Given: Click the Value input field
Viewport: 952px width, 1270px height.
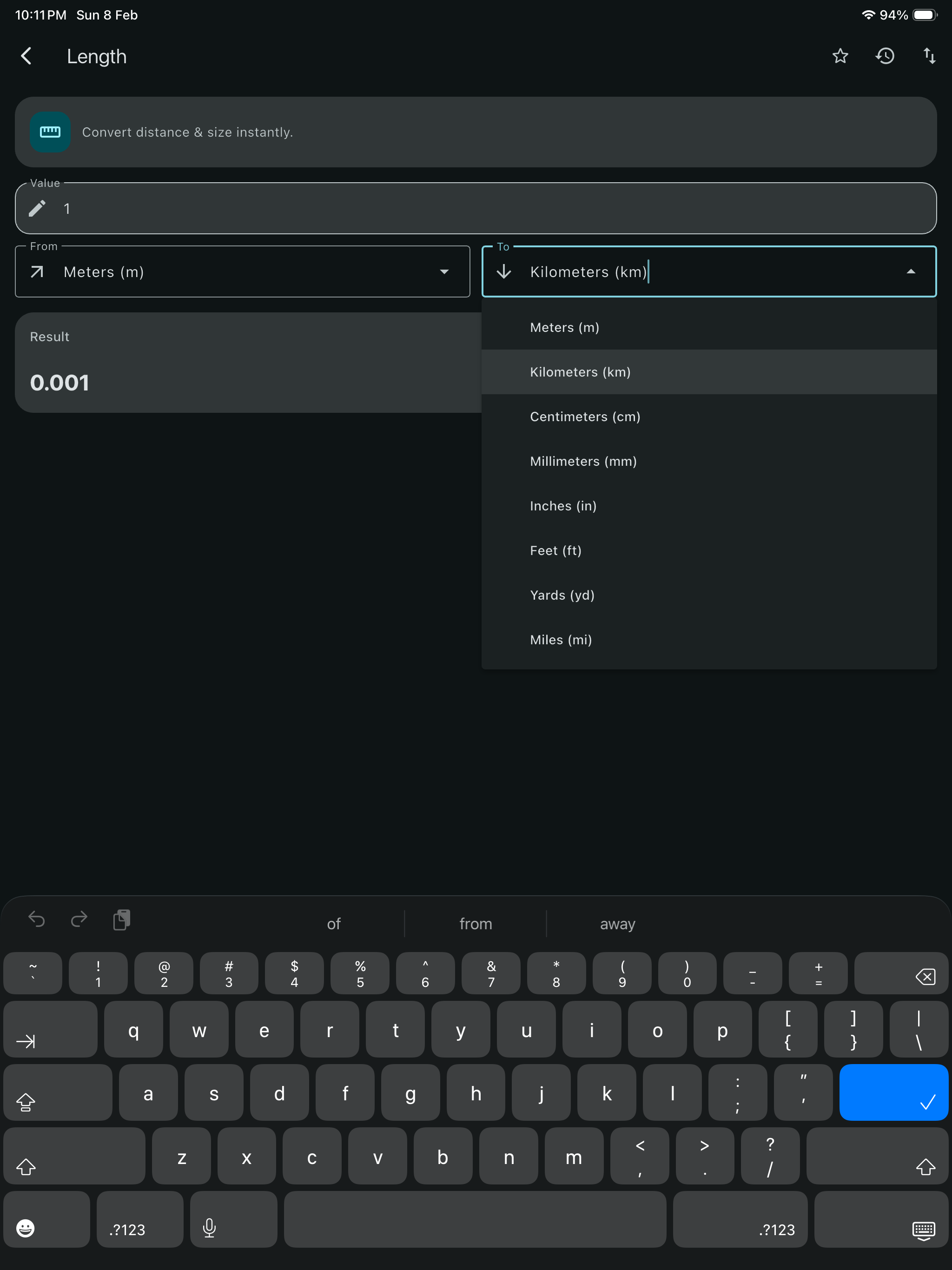Looking at the screenshot, I should pyautogui.click(x=476, y=208).
